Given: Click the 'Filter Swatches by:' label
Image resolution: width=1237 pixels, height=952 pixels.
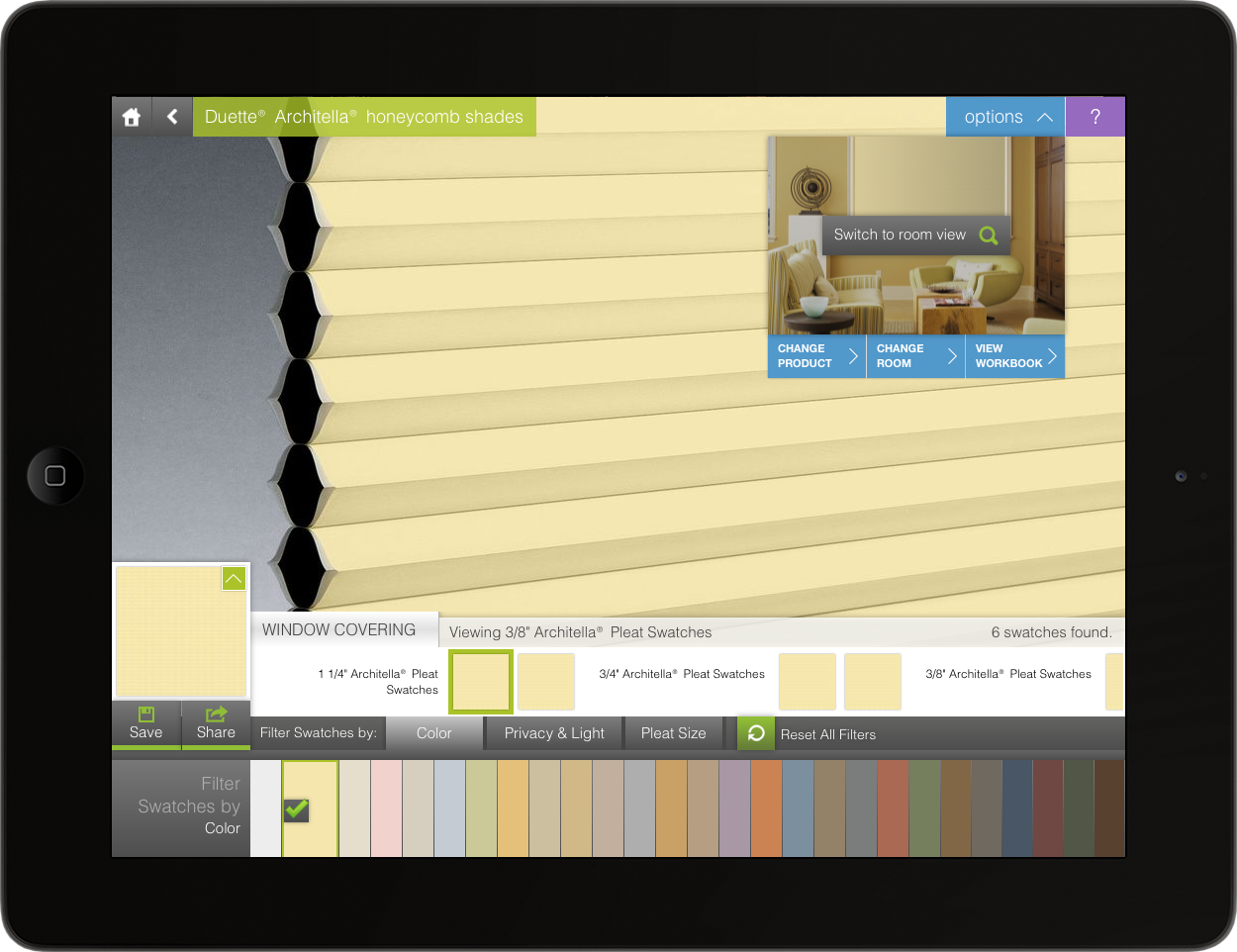Looking at the screenshot, I should tap(319, 733).
